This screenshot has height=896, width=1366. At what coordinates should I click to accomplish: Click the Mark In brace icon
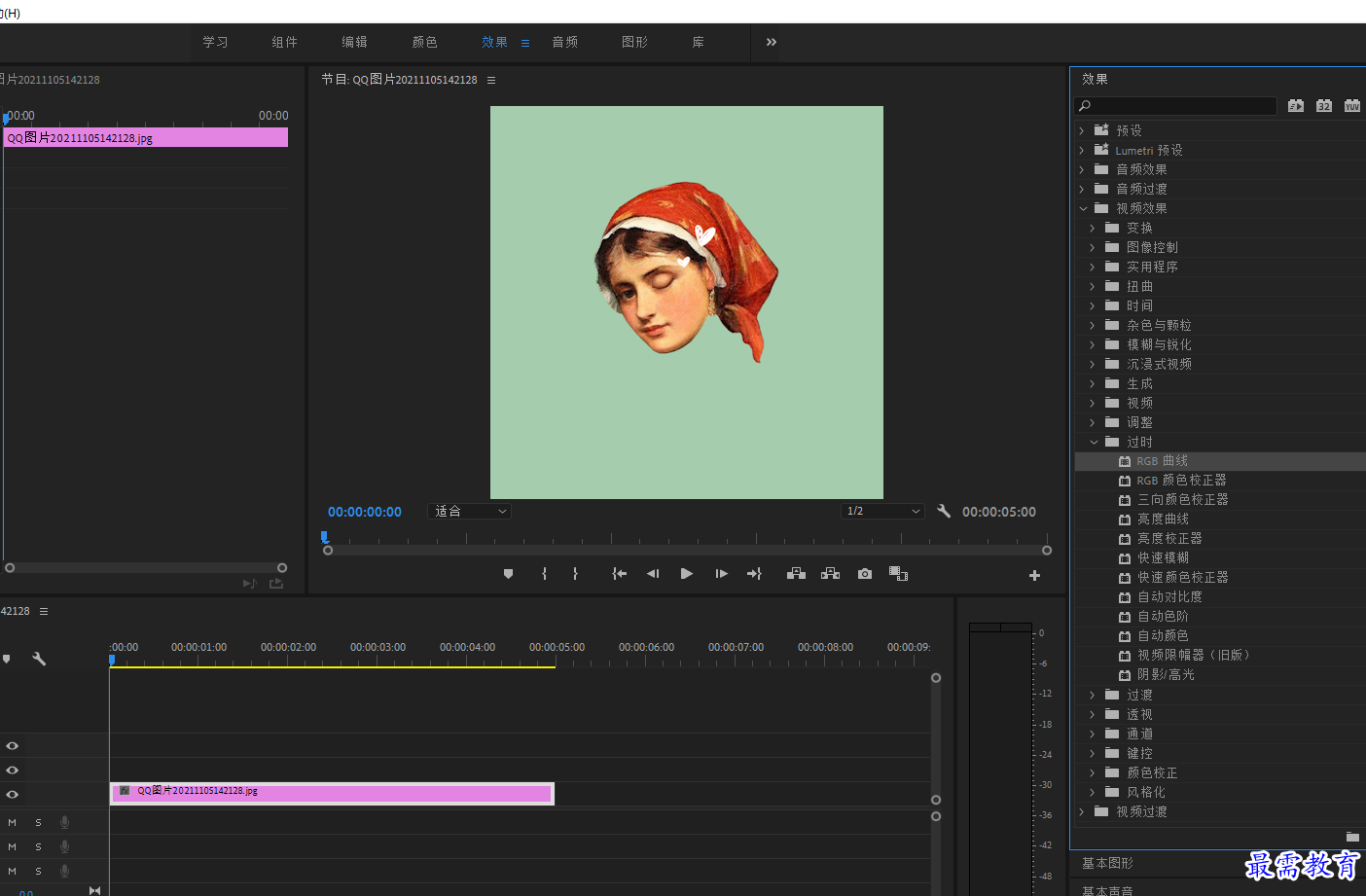(544, 574)
